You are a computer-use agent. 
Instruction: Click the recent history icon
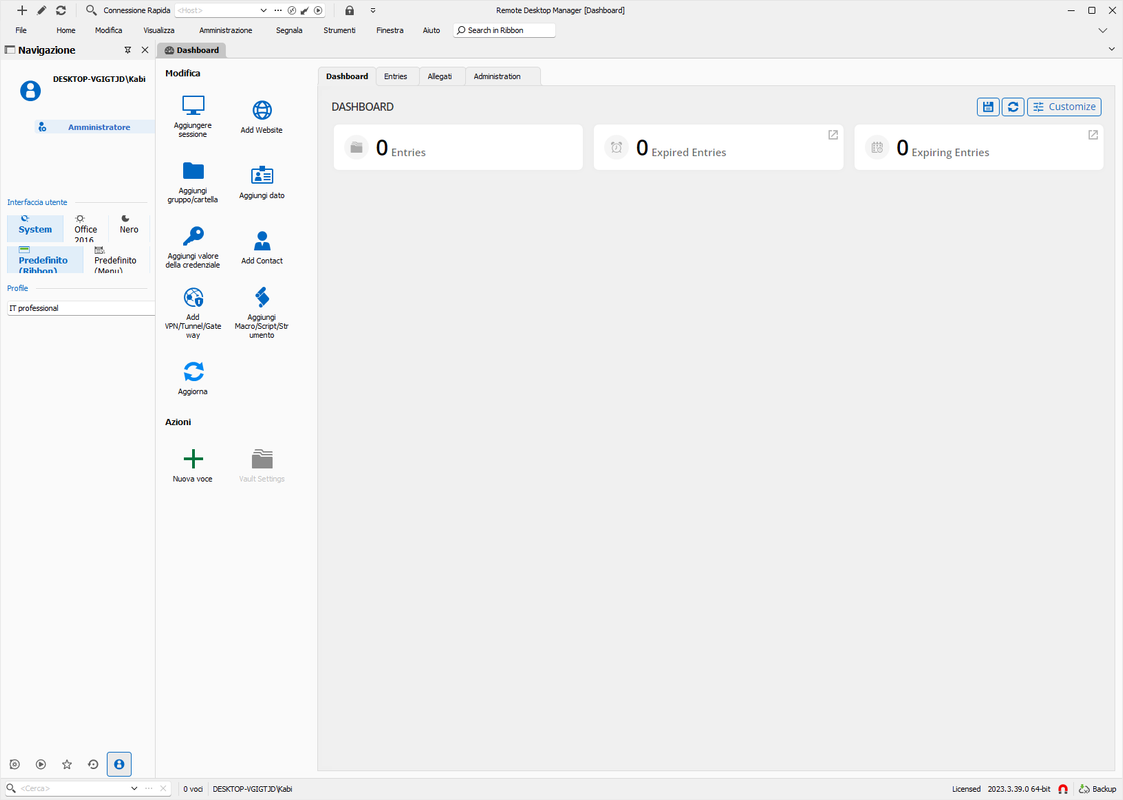(93, 764)
